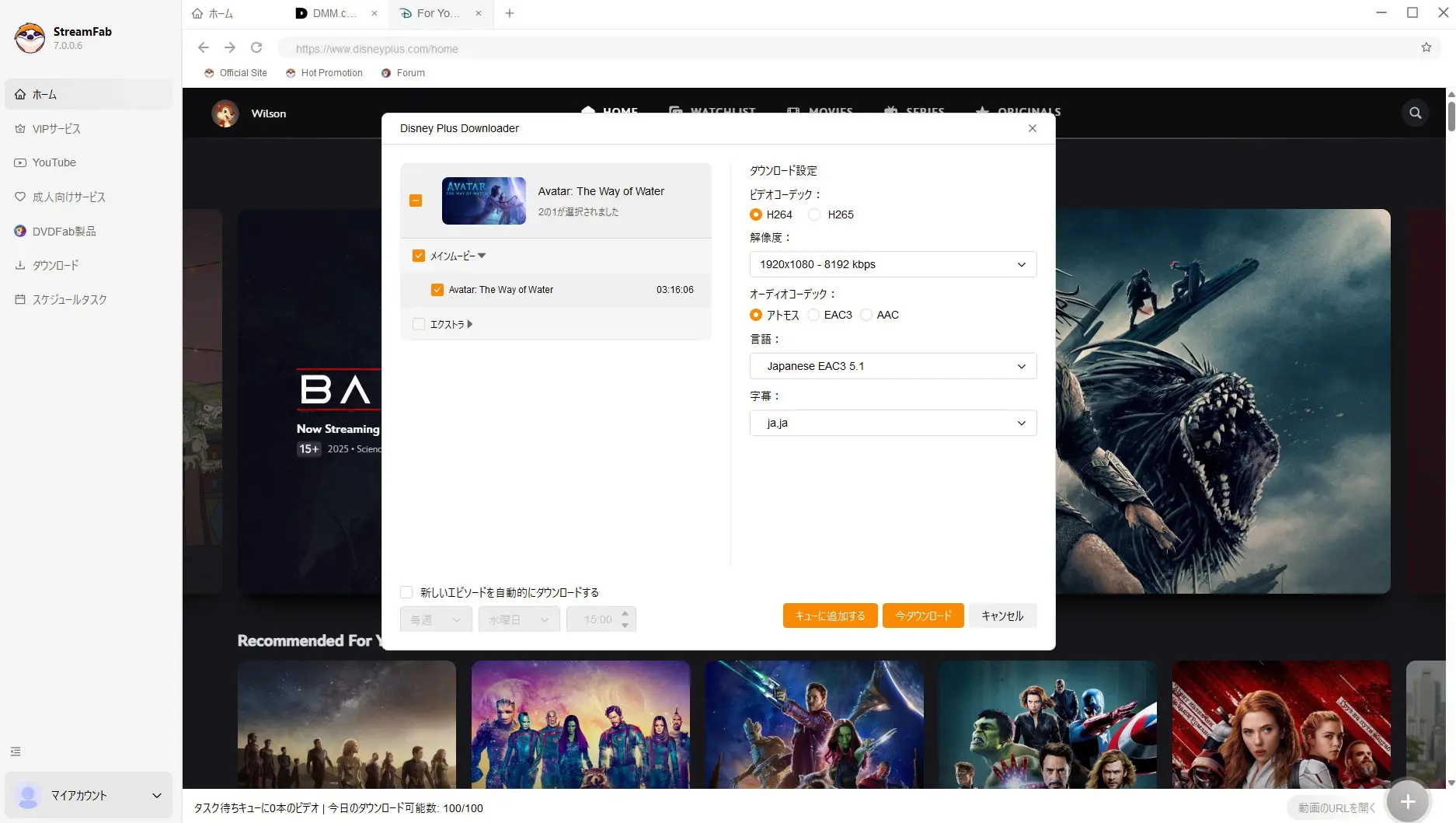Reload the page with refresh icon

pos(256,47)
